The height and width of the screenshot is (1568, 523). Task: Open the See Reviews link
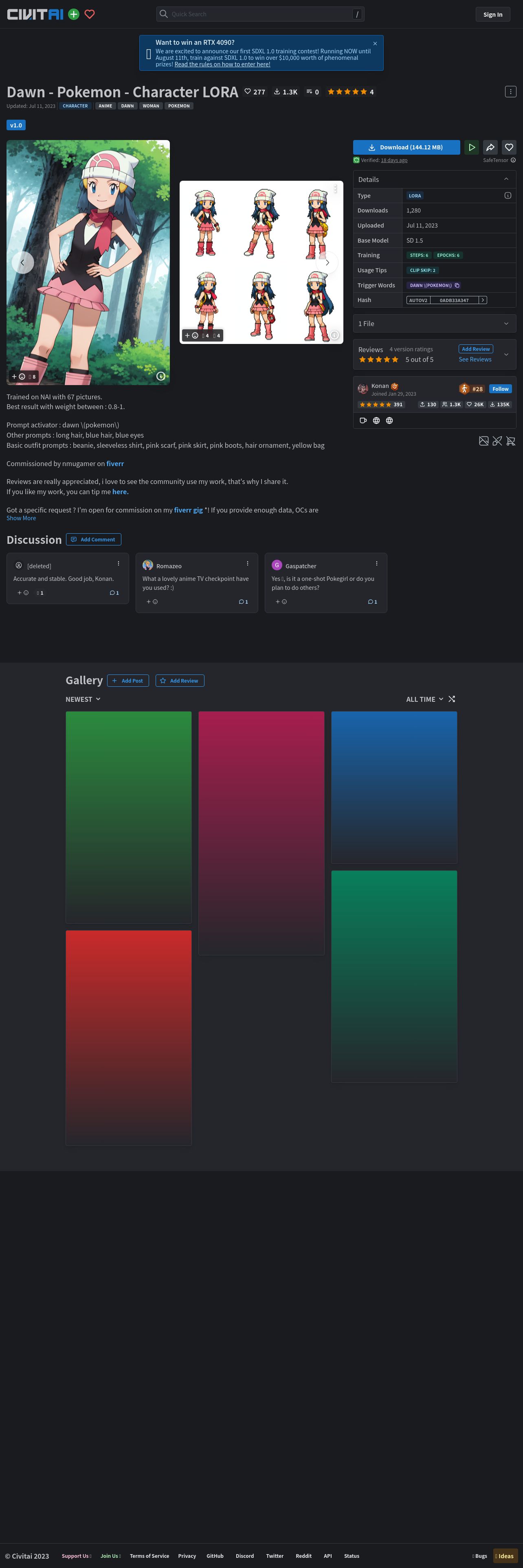pos(475,360)
